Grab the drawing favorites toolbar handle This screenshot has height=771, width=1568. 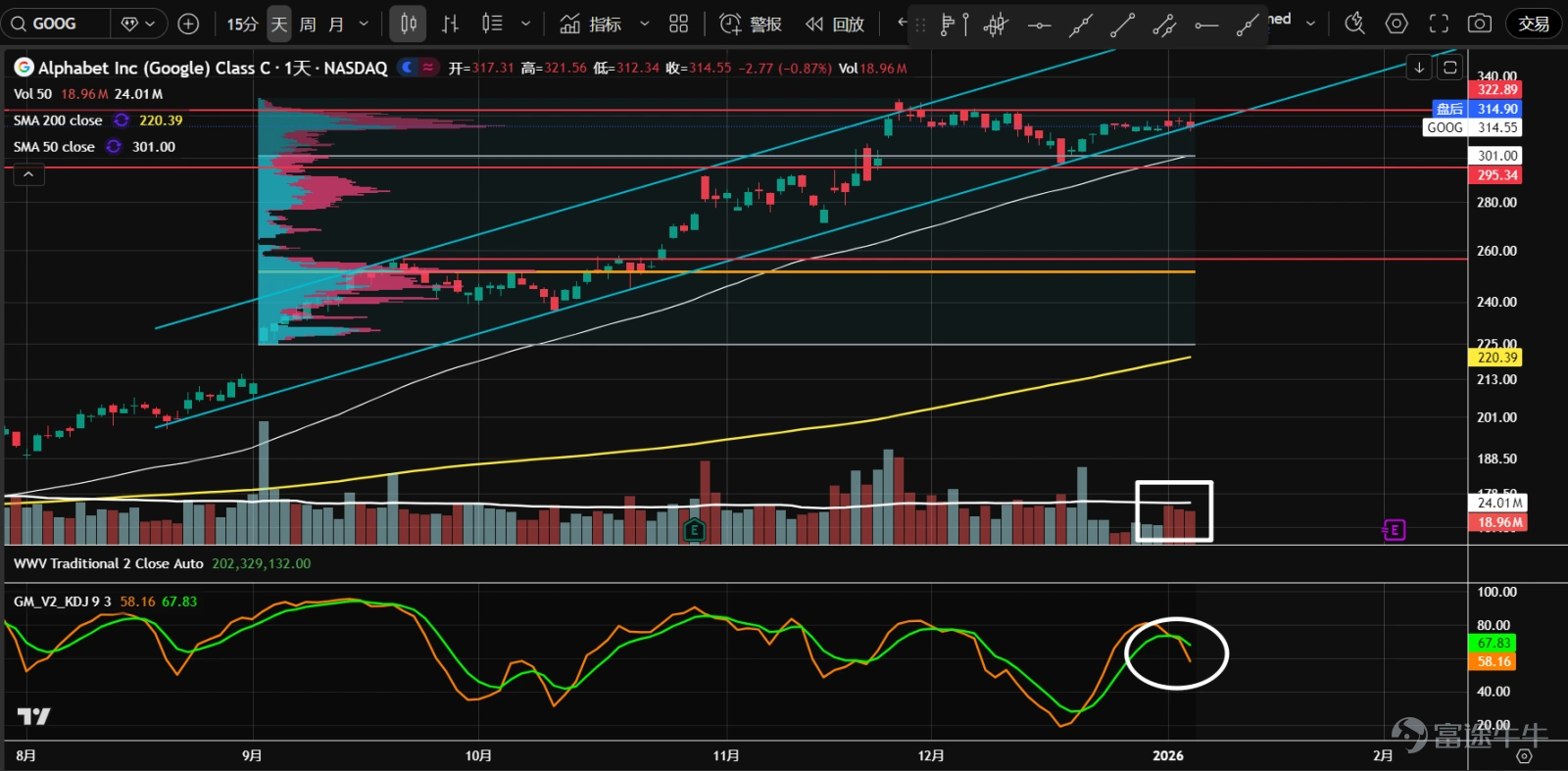pyautogui.click(x=920, y=24)
